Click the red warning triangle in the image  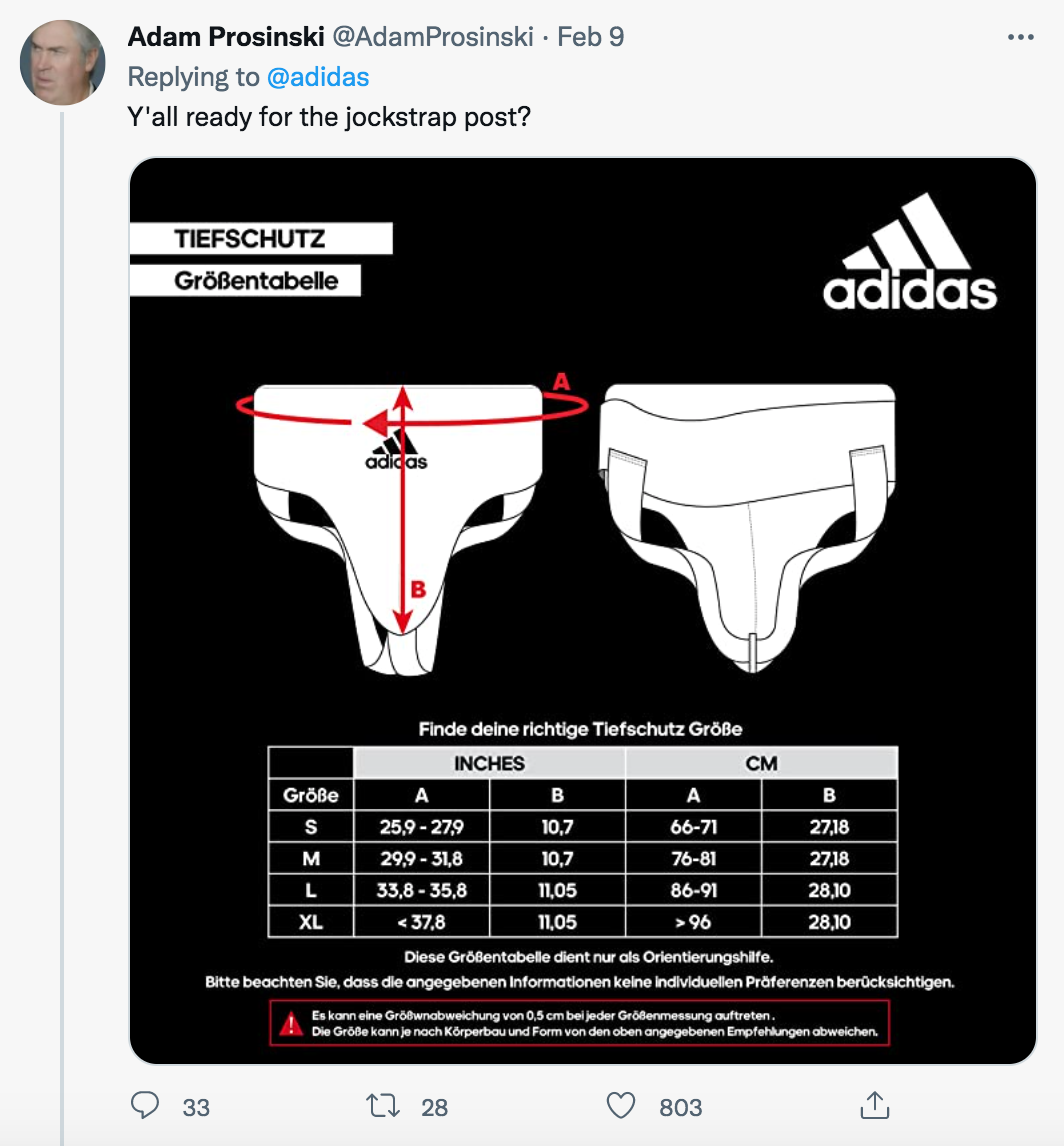pyautogui.click(x=291, y=1022)
